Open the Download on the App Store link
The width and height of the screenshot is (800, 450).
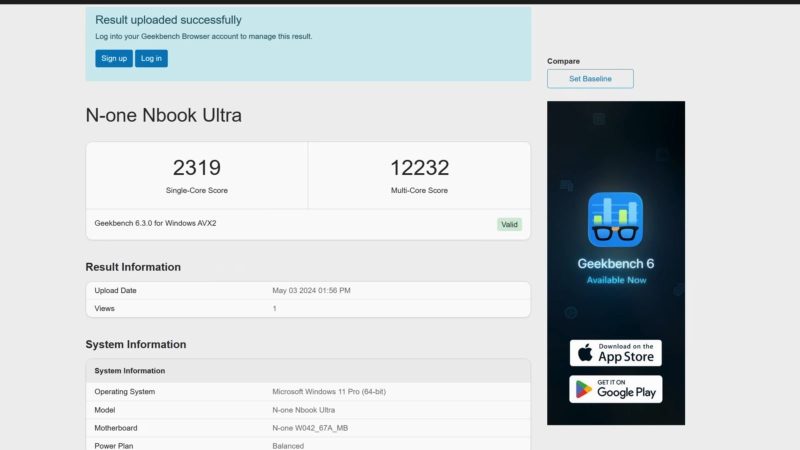click(615, 353)
